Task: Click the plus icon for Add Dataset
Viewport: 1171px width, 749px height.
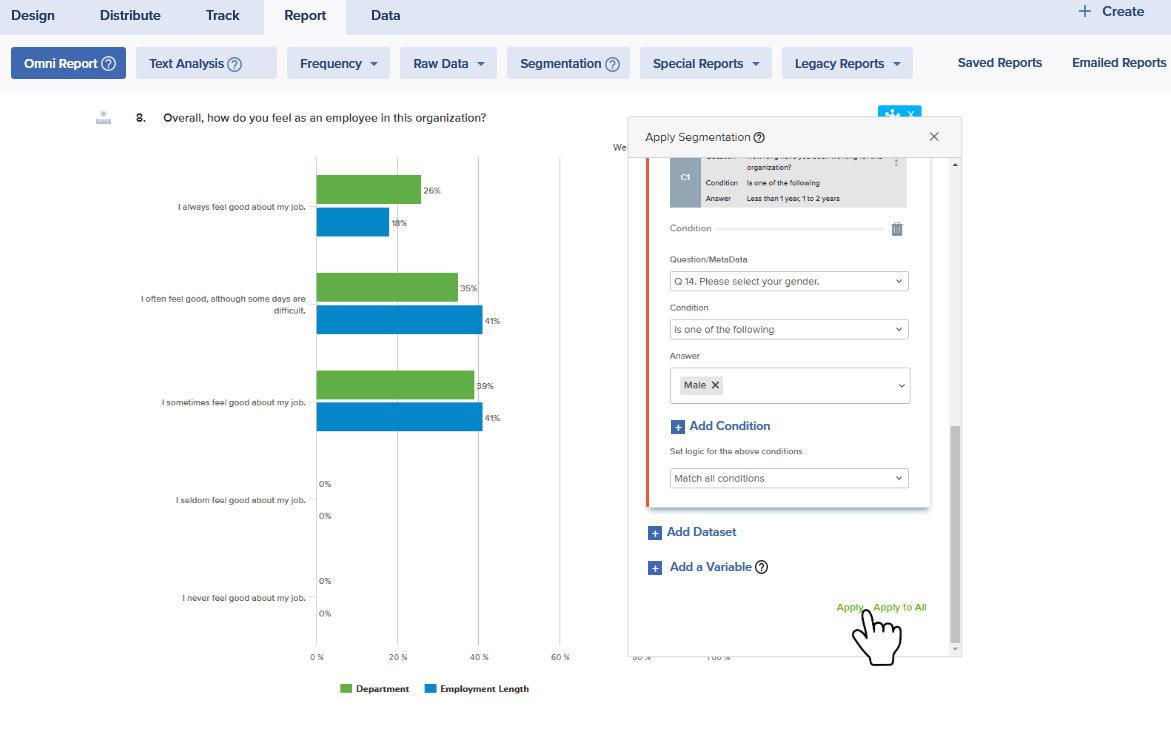Action: coord(655,533)
